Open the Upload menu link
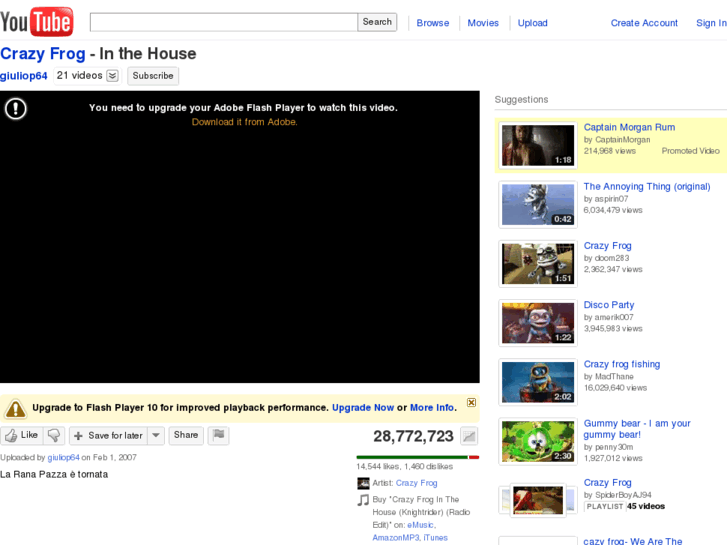Image resolution: width=727 pixels, height=545 pixels. click(532, 23)
